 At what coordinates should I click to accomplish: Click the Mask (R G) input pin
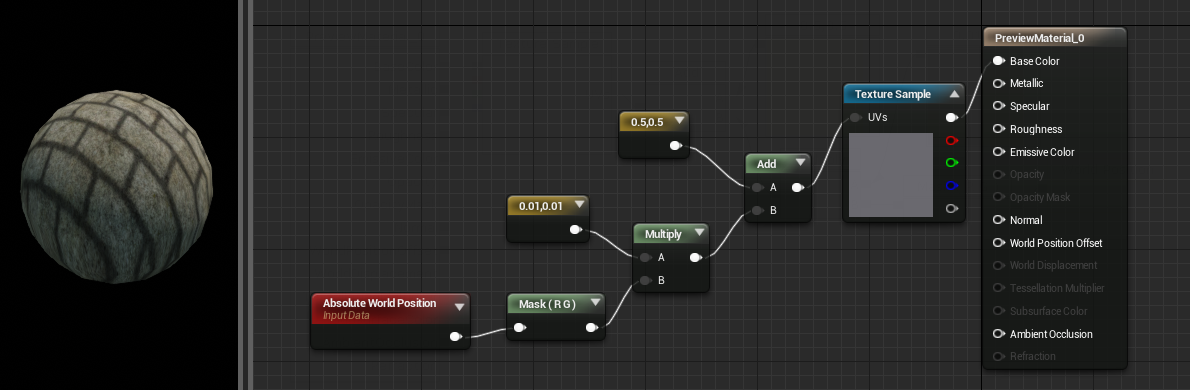point(519,328)
